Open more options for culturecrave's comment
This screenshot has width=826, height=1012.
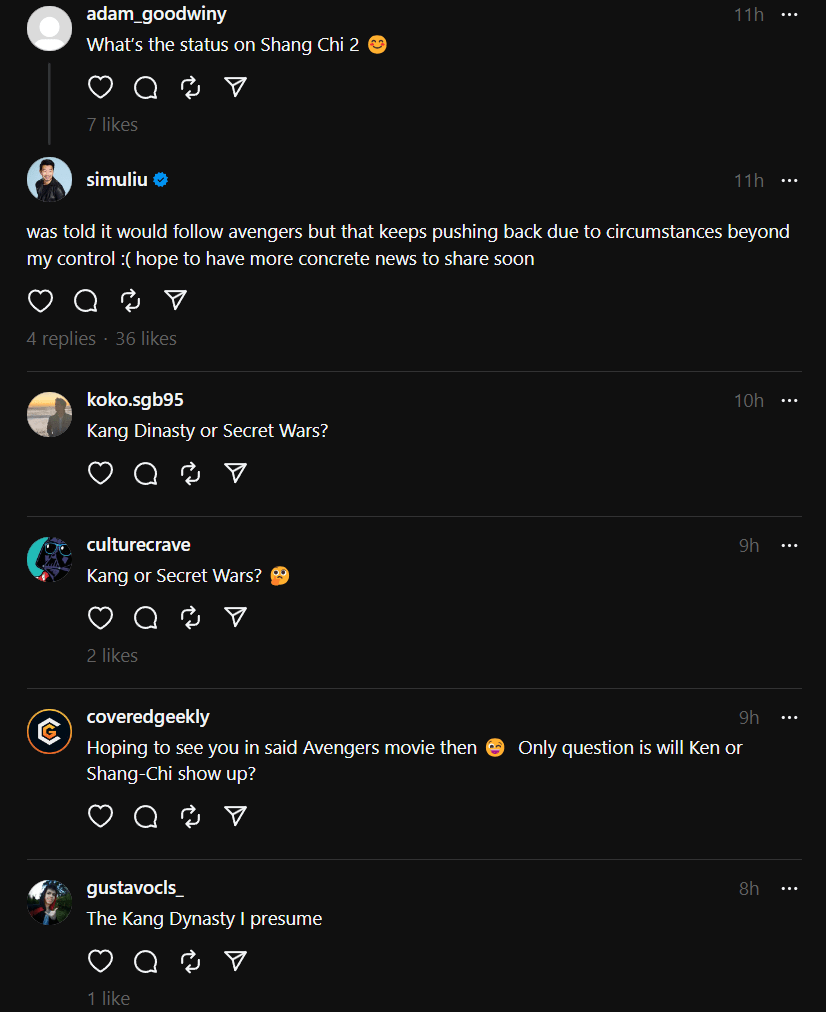789,545
